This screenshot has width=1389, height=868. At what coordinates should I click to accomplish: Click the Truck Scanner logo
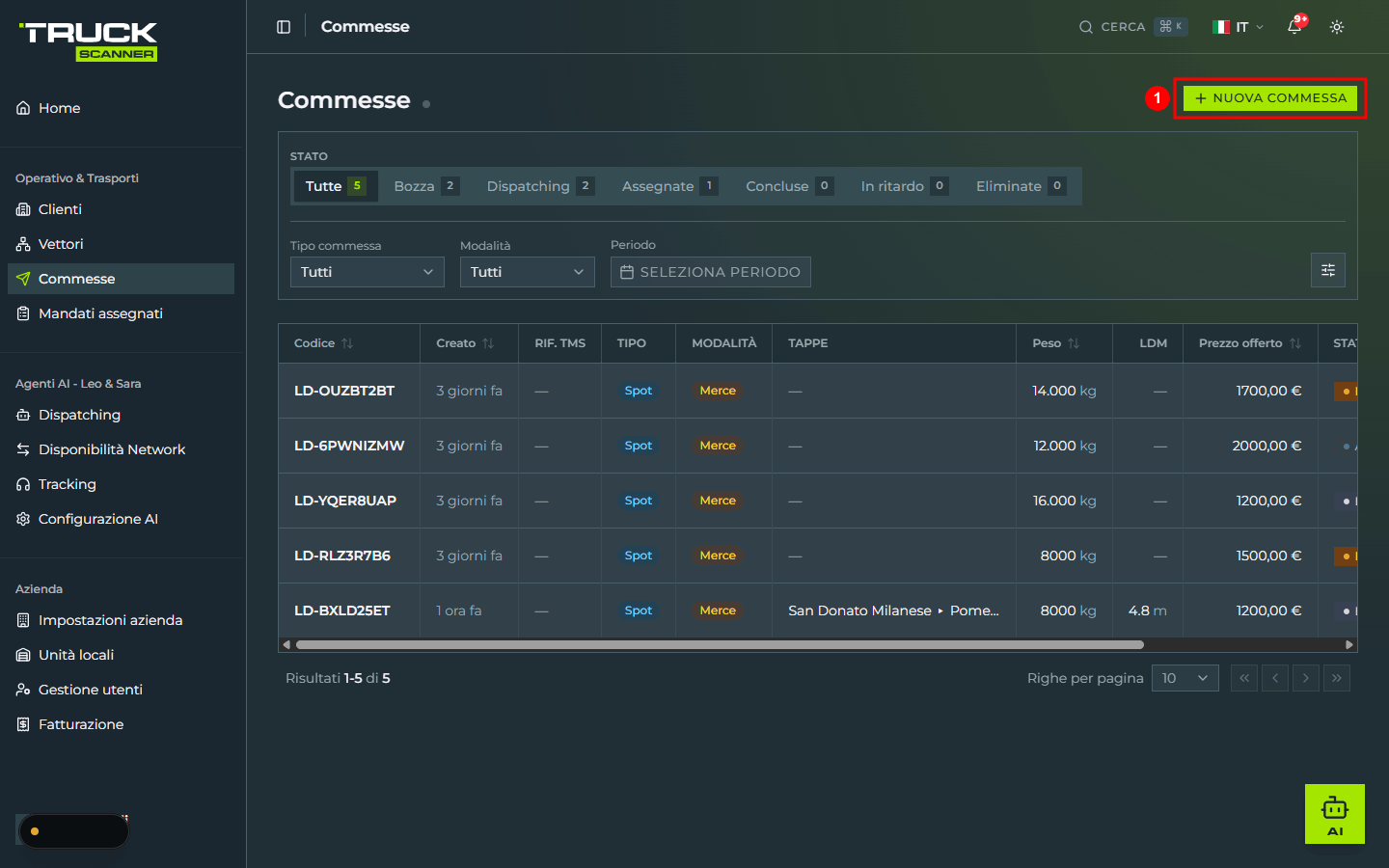tap(89, 41)
